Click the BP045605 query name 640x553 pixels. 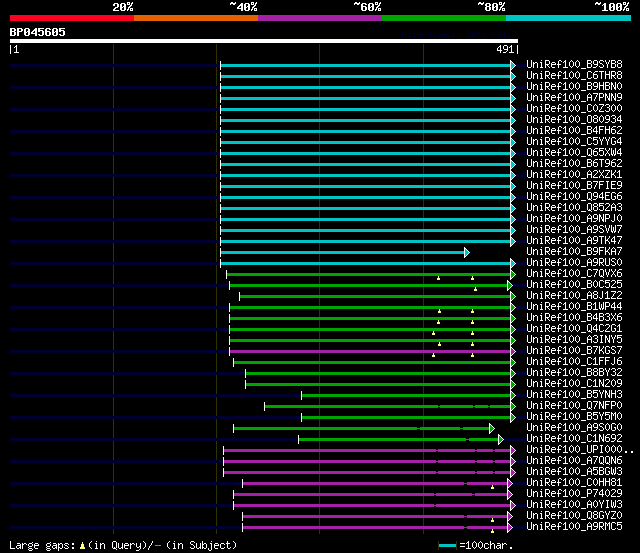38,32
